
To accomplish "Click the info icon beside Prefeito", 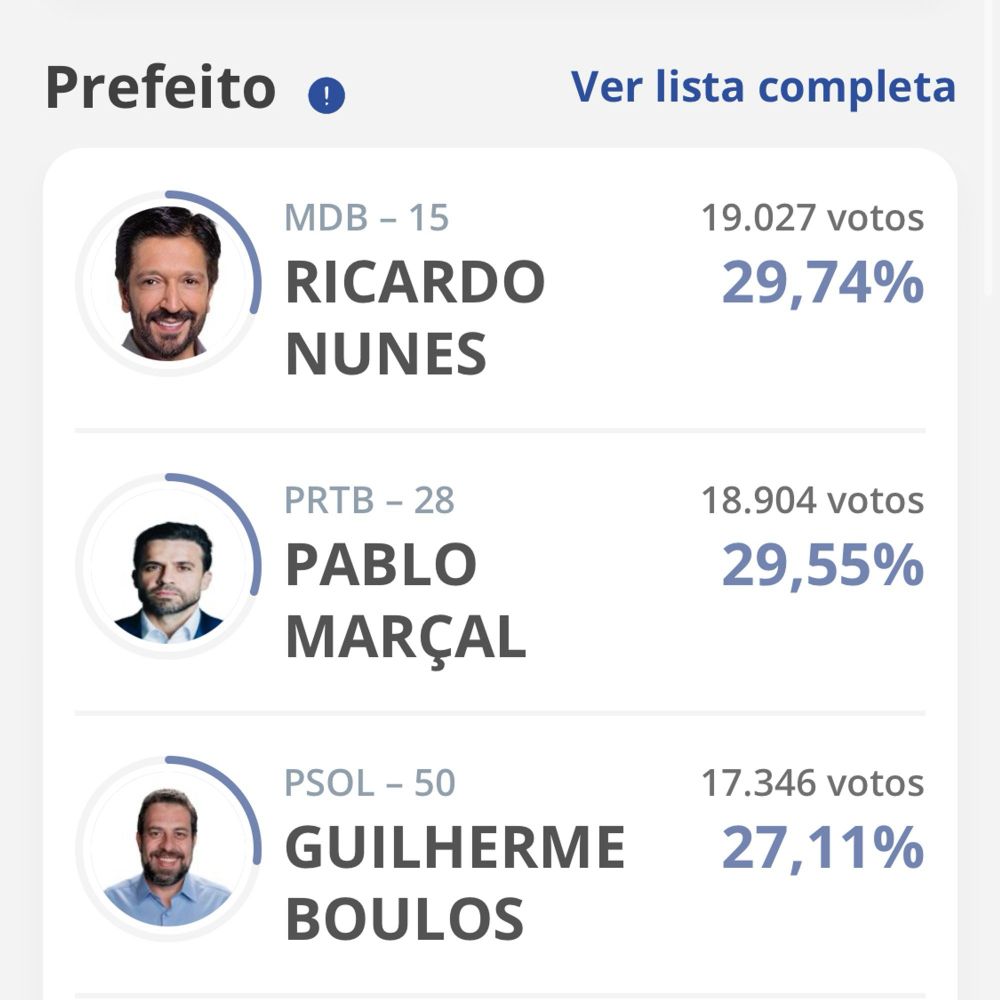I will [x=326, y=96].
